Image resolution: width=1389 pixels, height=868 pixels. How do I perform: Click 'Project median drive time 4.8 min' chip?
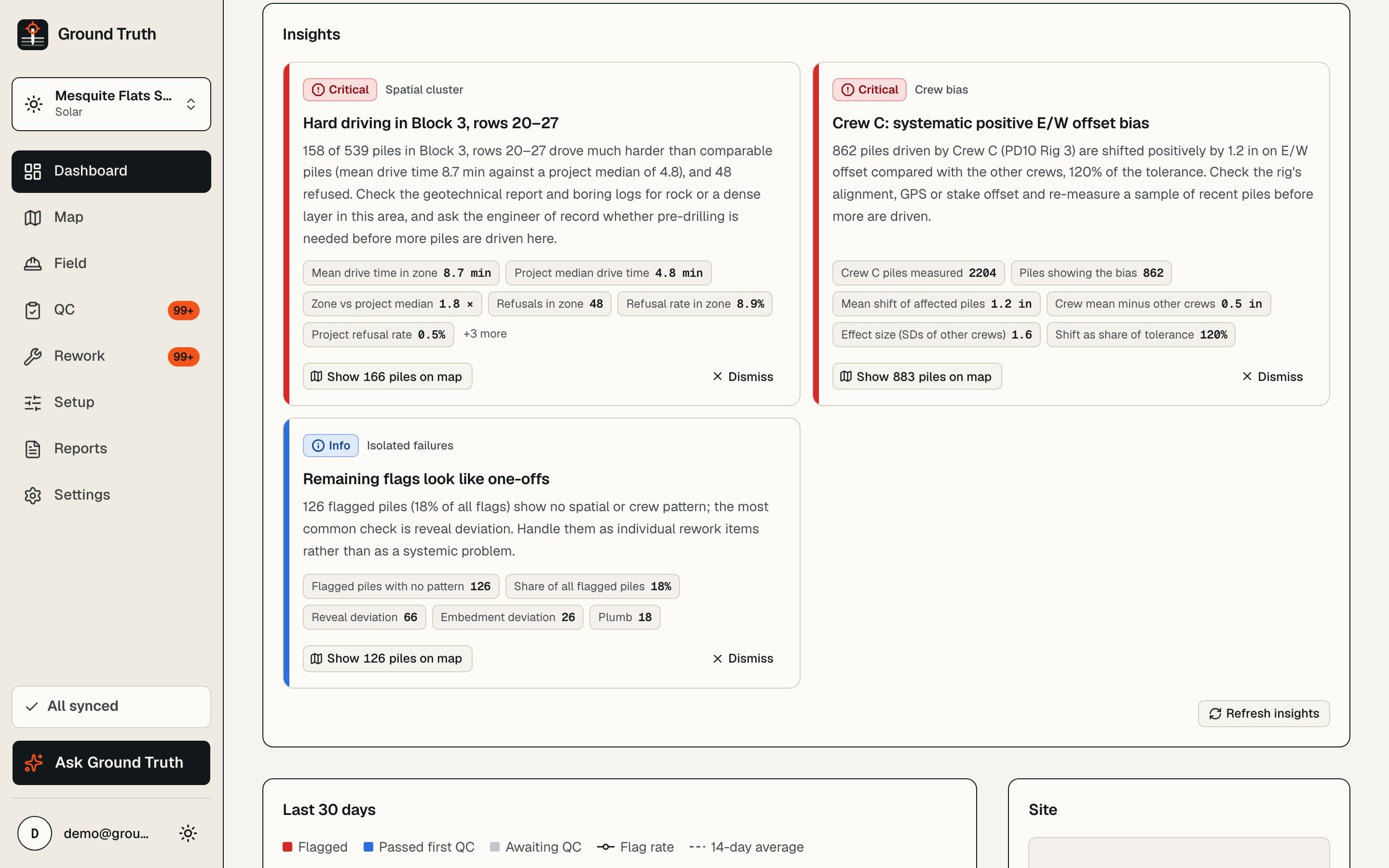(x=608, y=272)
